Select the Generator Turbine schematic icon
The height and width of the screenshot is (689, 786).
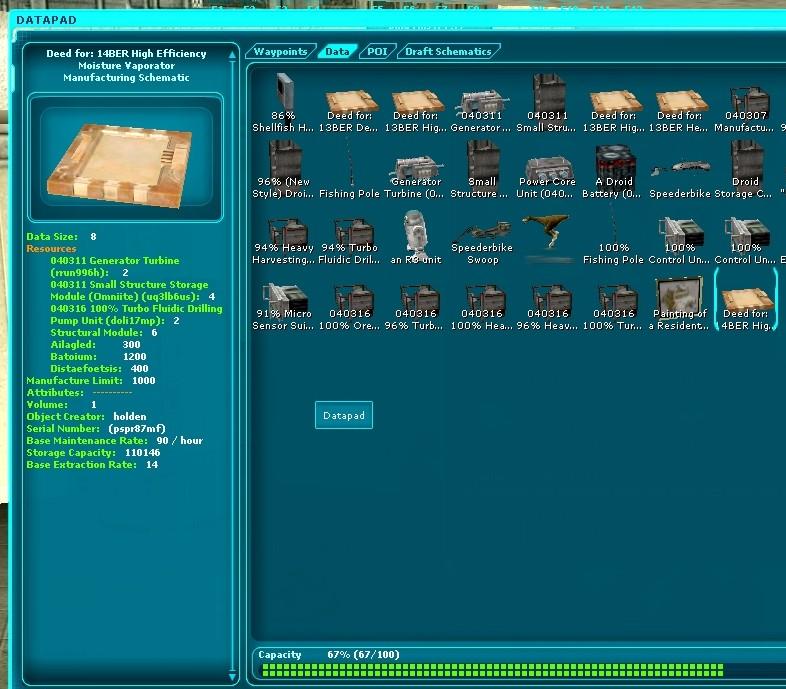tap(416, 165)
